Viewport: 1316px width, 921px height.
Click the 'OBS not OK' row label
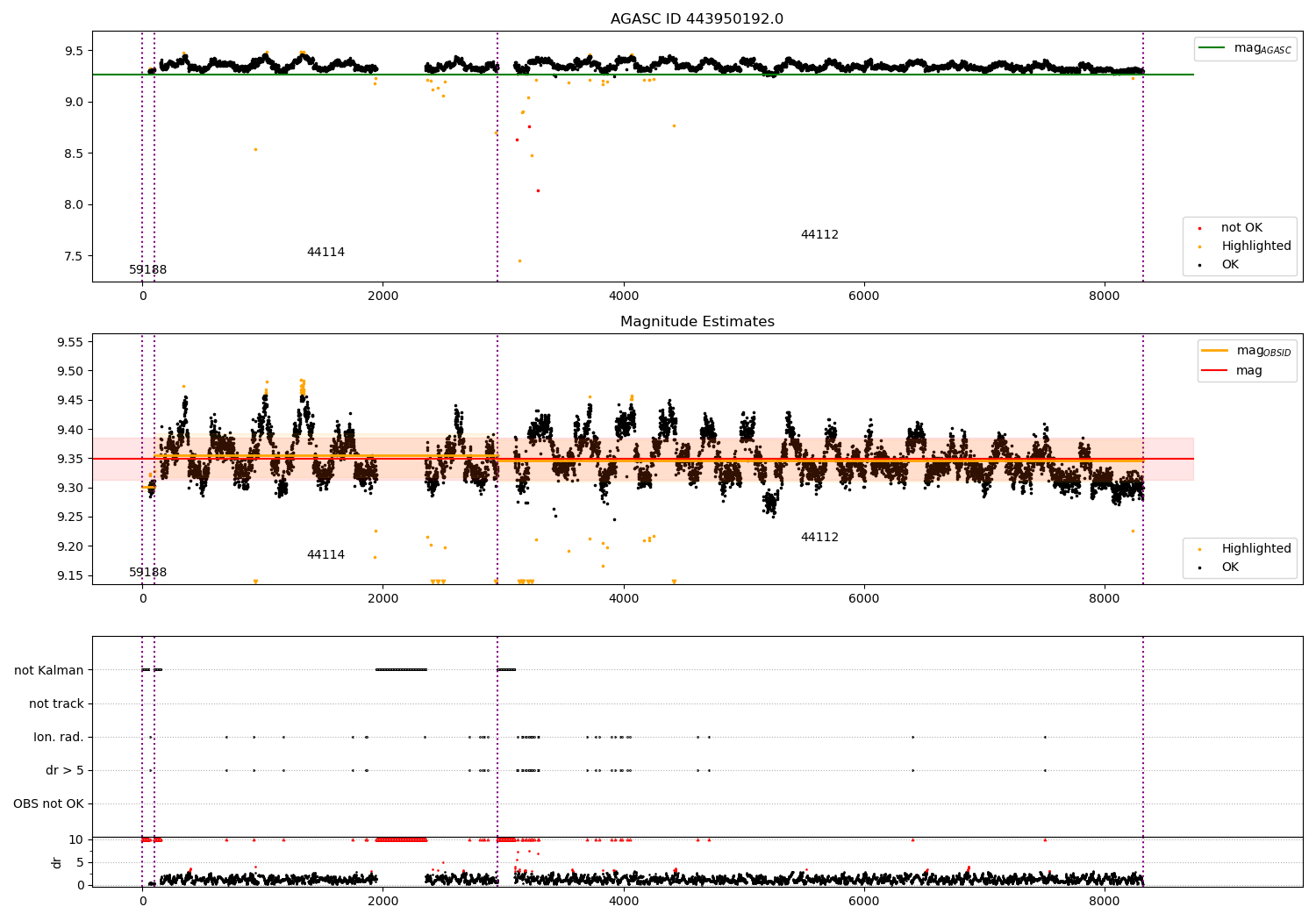(x=49, y=804)
